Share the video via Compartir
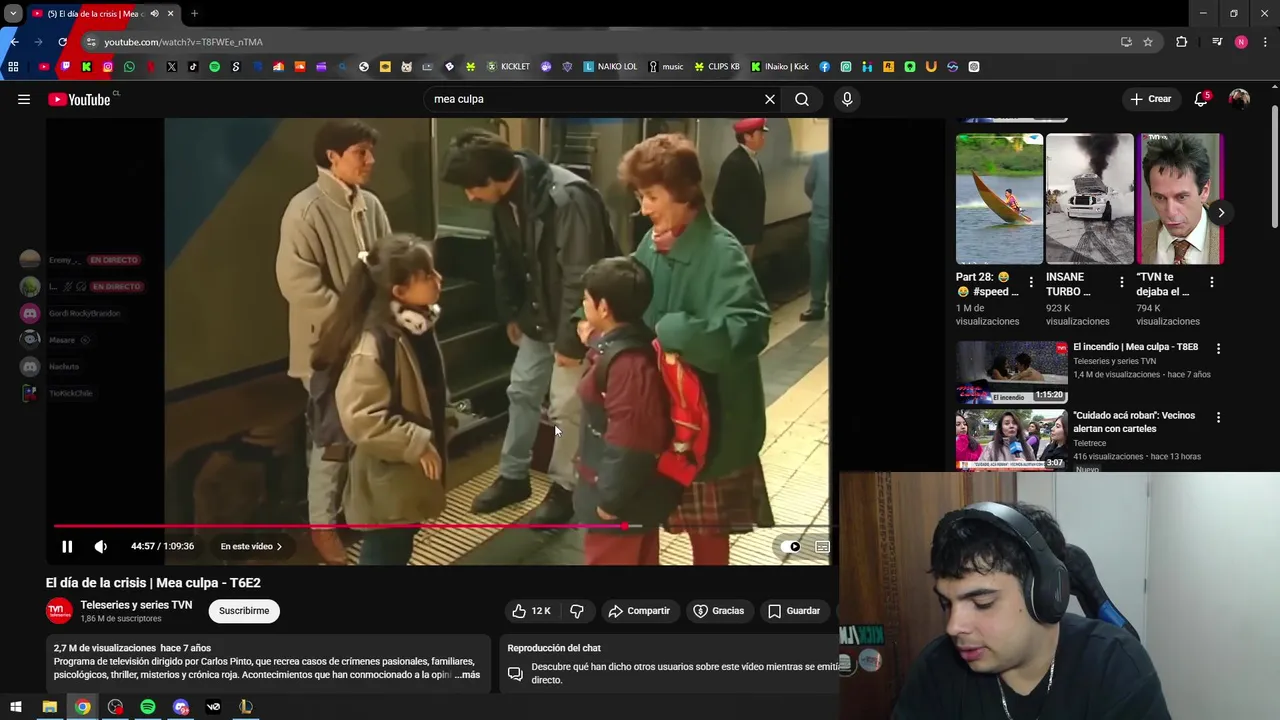The image size is (1280, 720). (x=639, y=611)
